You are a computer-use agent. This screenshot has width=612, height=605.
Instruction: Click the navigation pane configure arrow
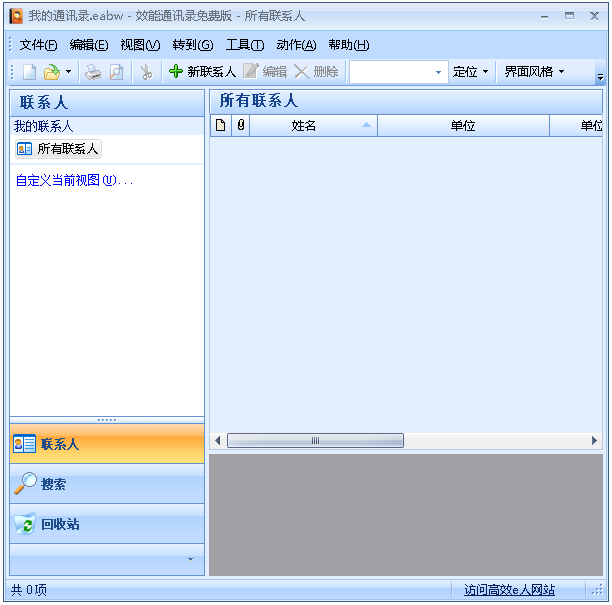point(190,559)
